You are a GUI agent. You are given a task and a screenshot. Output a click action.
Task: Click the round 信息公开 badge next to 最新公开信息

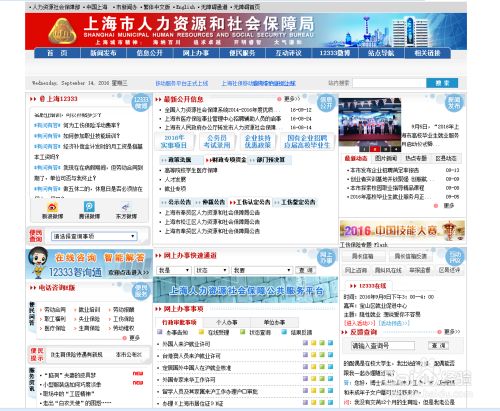tap(326, 103)
